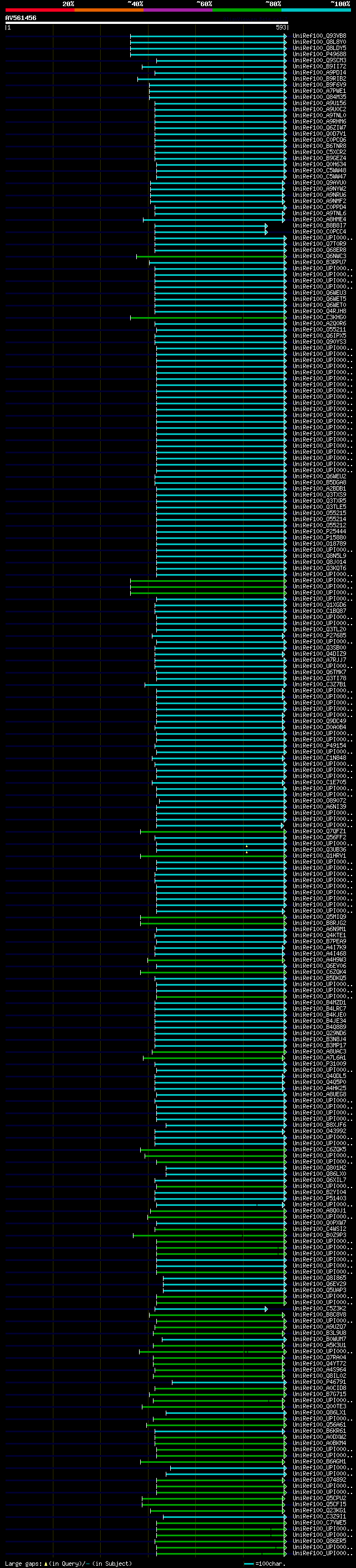
Task: Select the UniRef100_P51403 row label
Action: pyautogui.click(x=319, y=1199)
